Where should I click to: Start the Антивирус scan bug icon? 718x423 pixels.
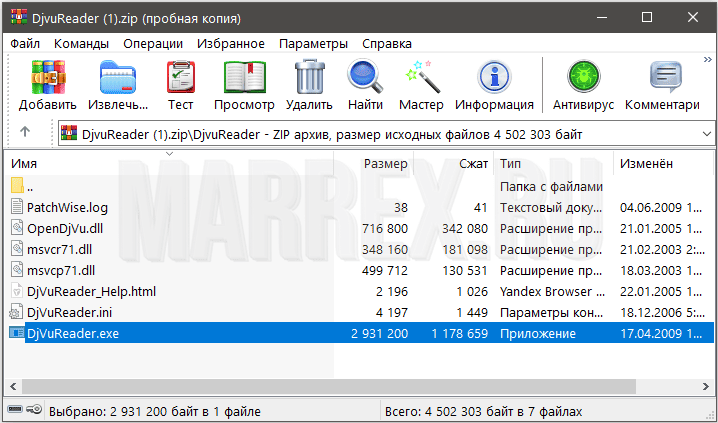coord(583,76)
